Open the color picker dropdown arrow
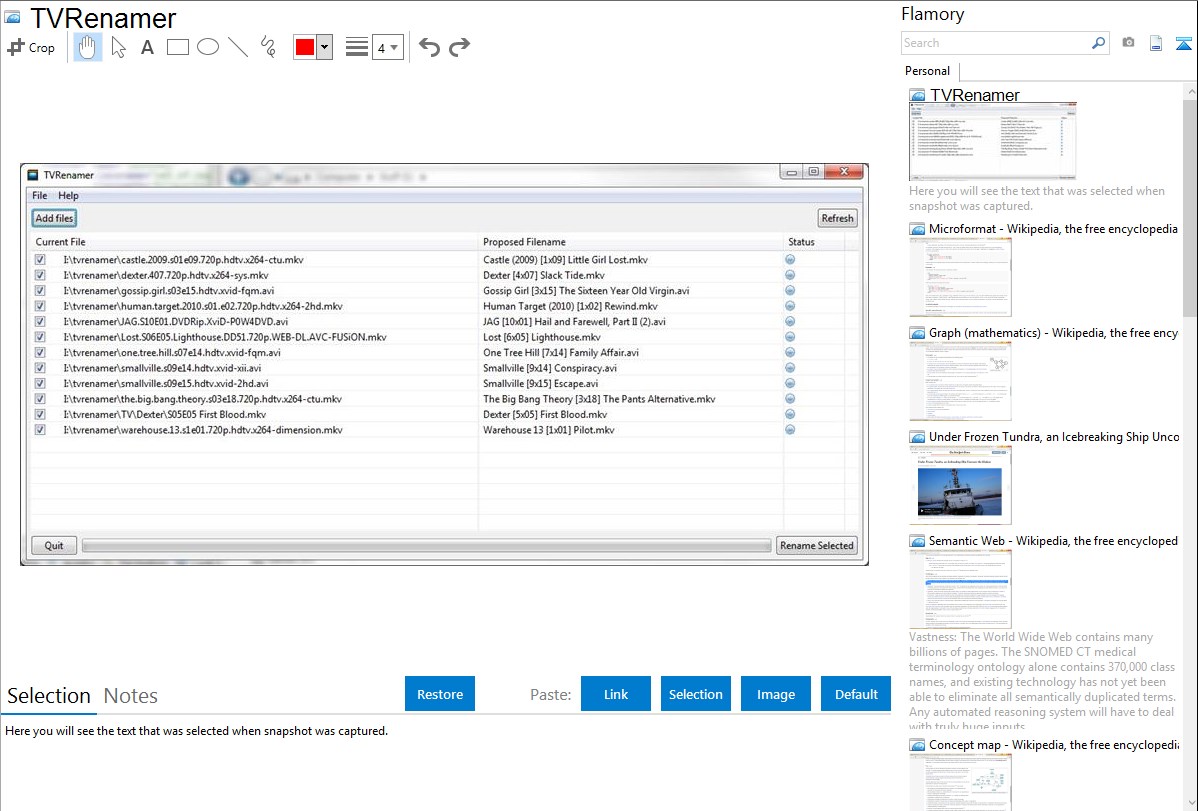Viewport: 1198px width, 811px height. pyautogui.click(x=324, y=47)
